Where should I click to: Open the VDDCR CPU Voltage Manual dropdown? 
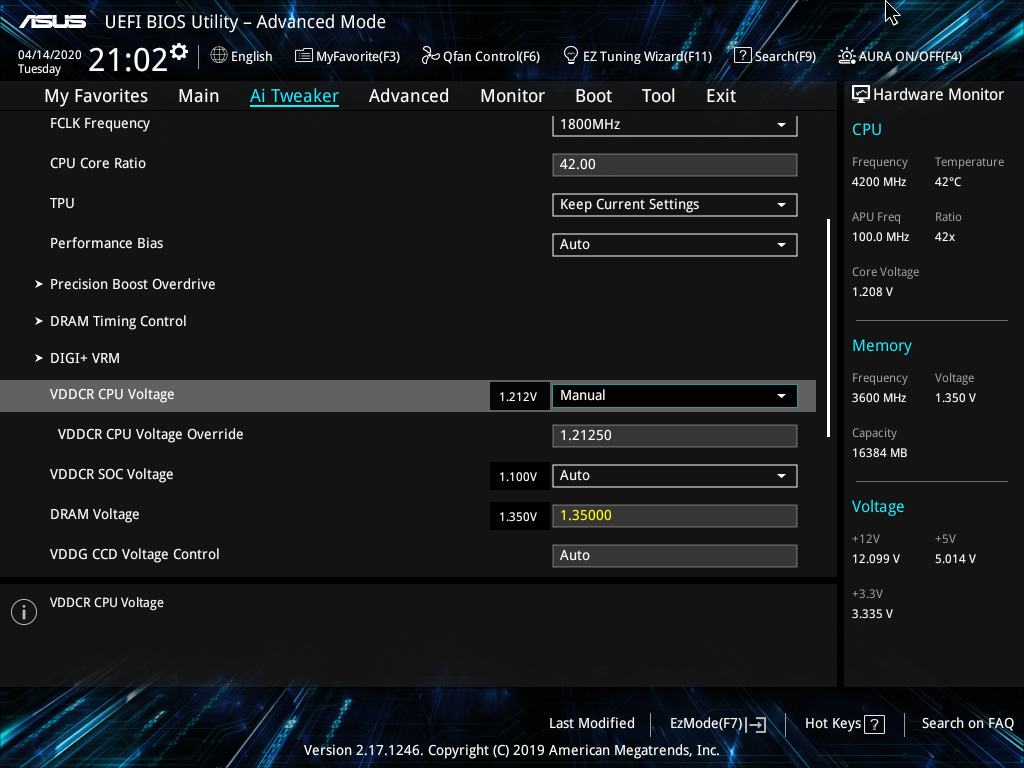tap(675, 396)
